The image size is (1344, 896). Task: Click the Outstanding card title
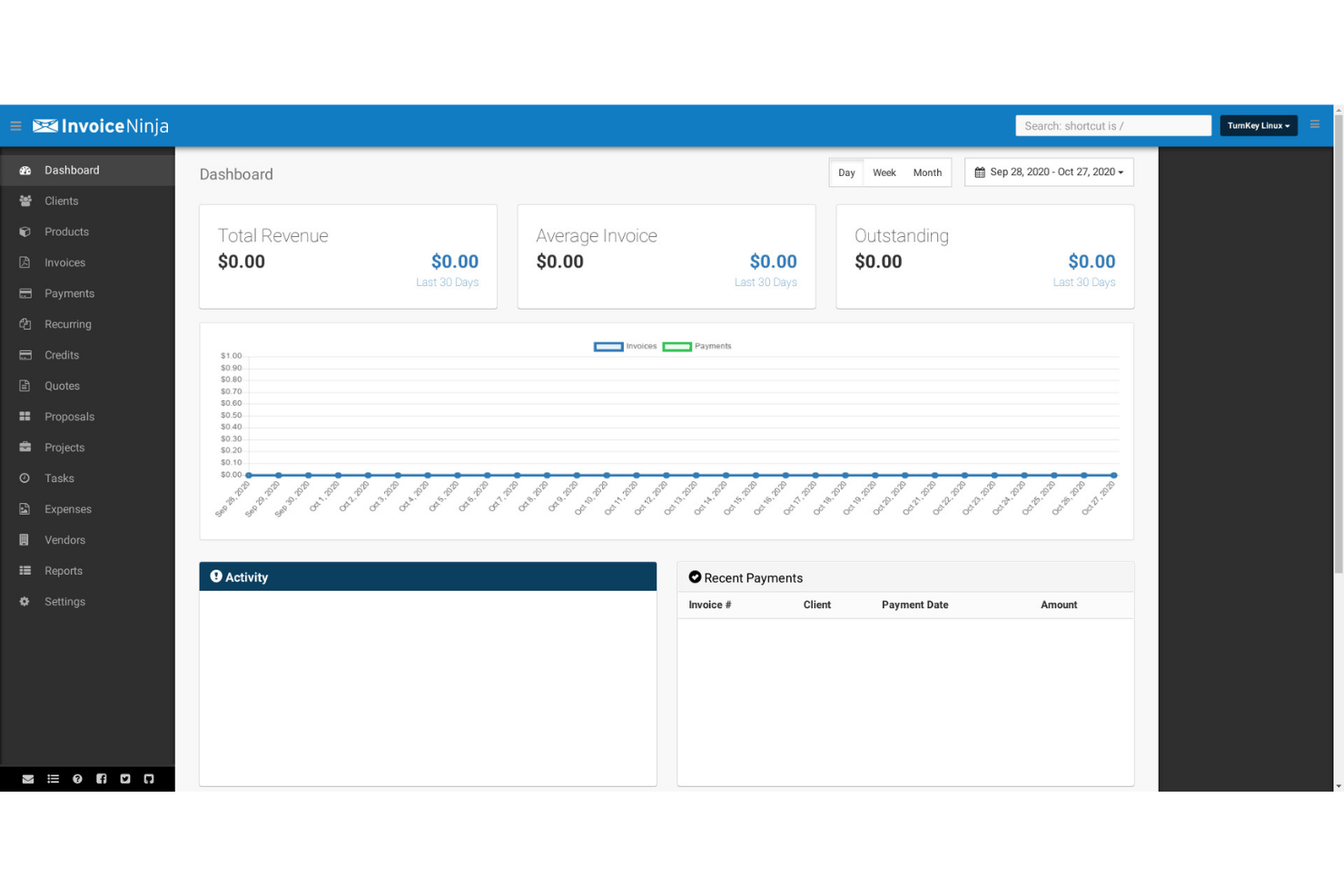click(x=902, y=236)
